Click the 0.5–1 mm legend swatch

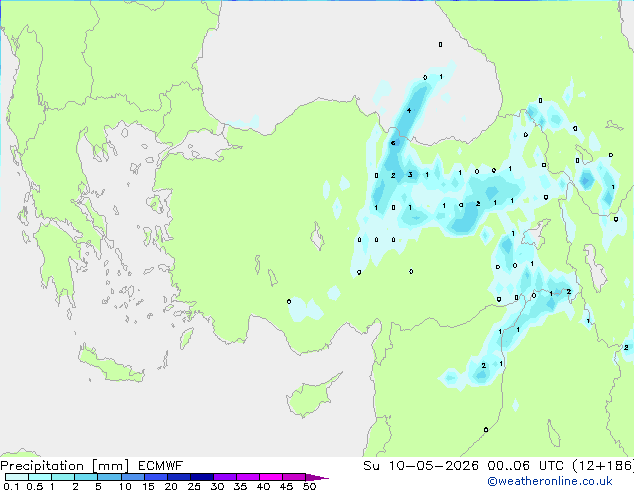(40, 477)
